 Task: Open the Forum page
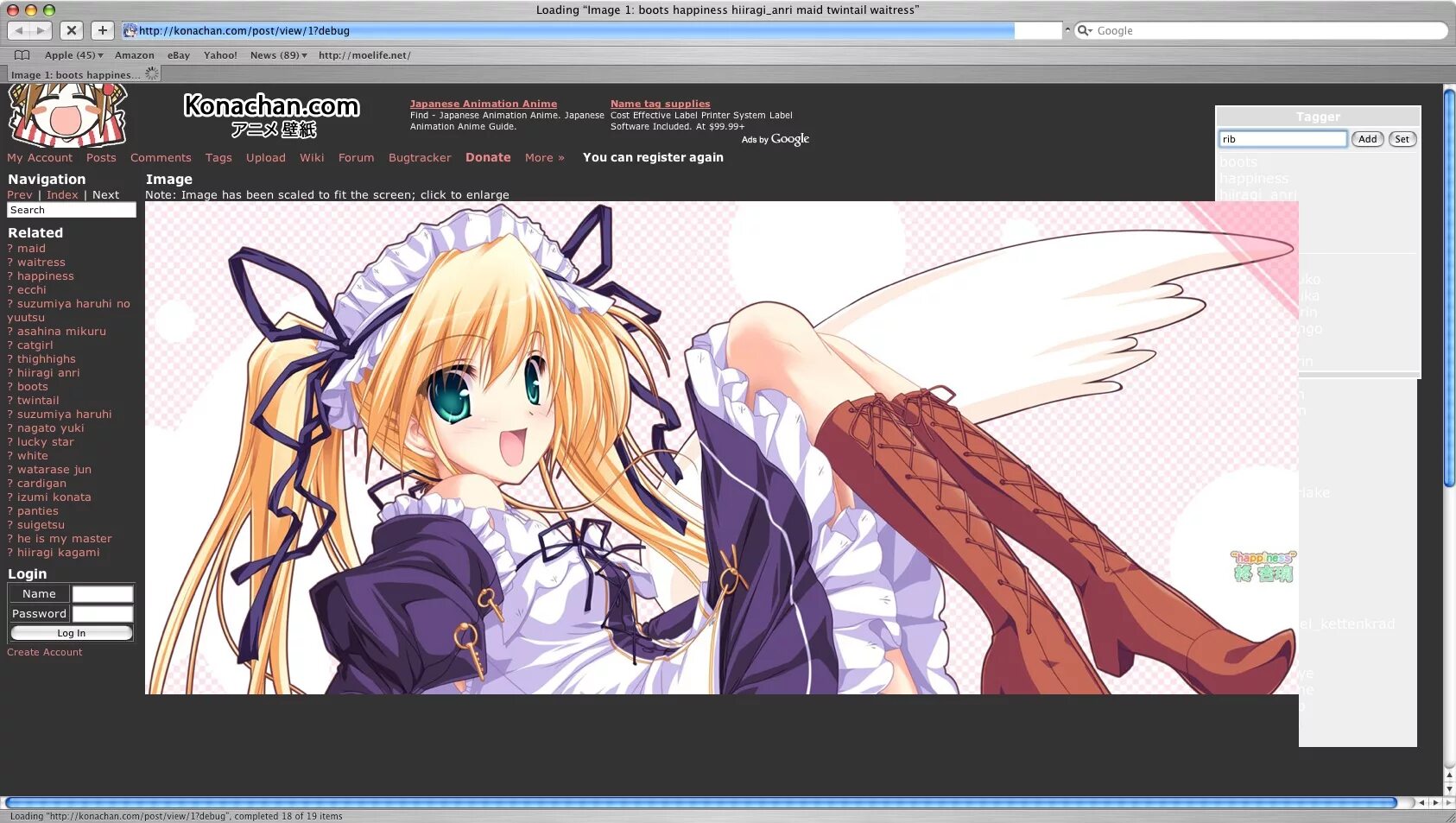pos(357,158)
